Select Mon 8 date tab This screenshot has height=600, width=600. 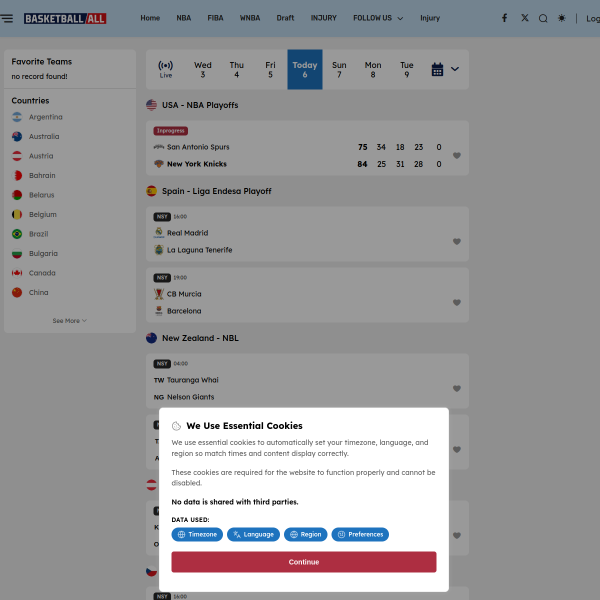tap(373, 69)
